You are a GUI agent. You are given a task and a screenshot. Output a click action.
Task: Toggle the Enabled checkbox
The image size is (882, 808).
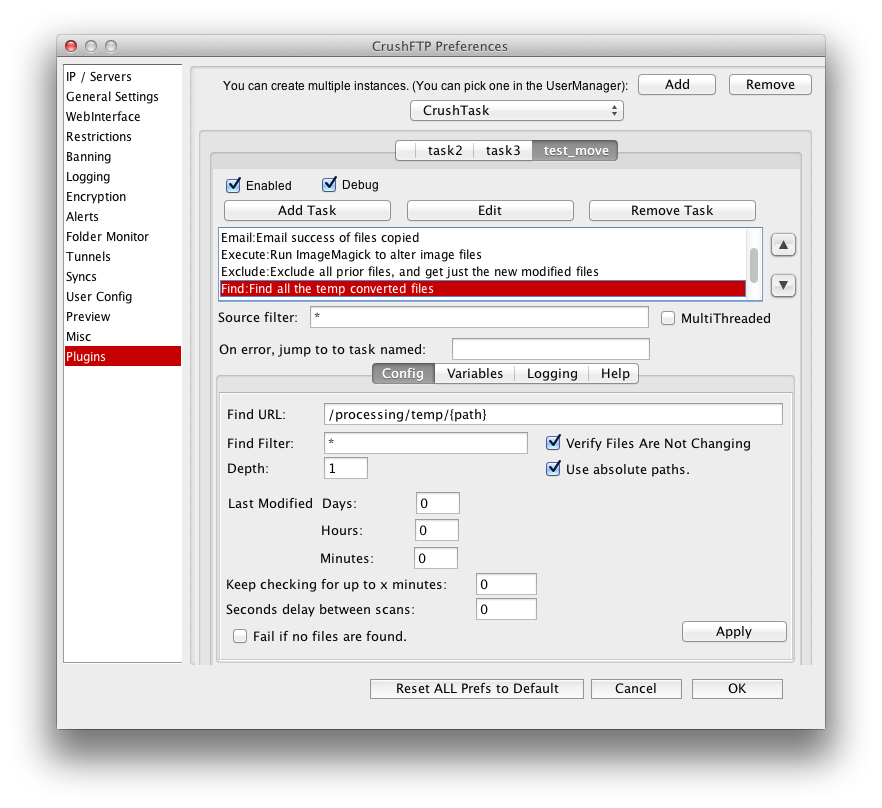pyautogui.click(x=233, y=185)
